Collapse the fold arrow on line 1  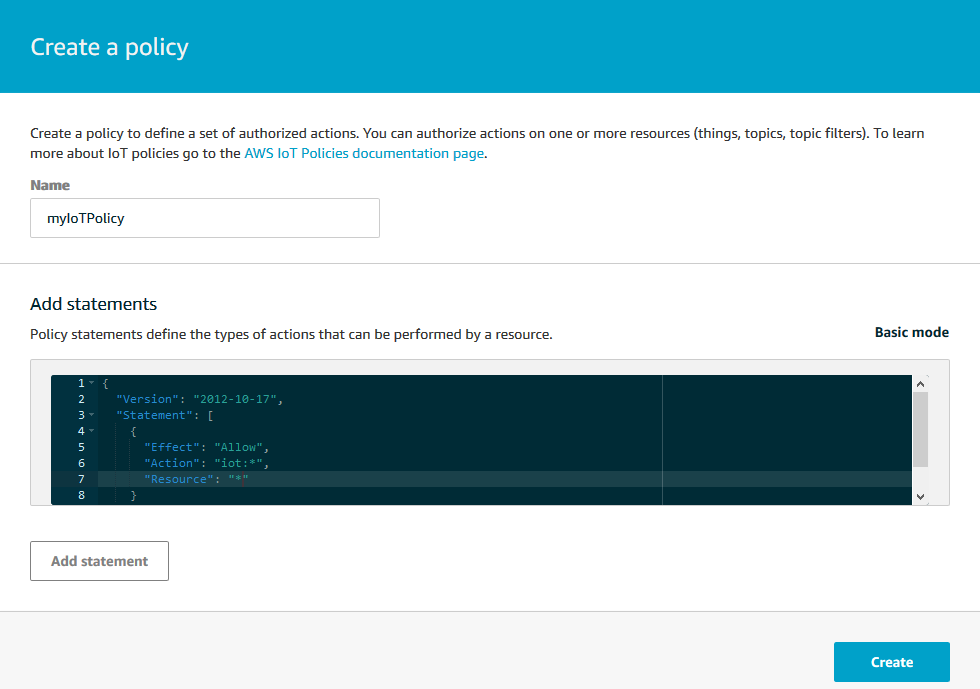[91, 383]
